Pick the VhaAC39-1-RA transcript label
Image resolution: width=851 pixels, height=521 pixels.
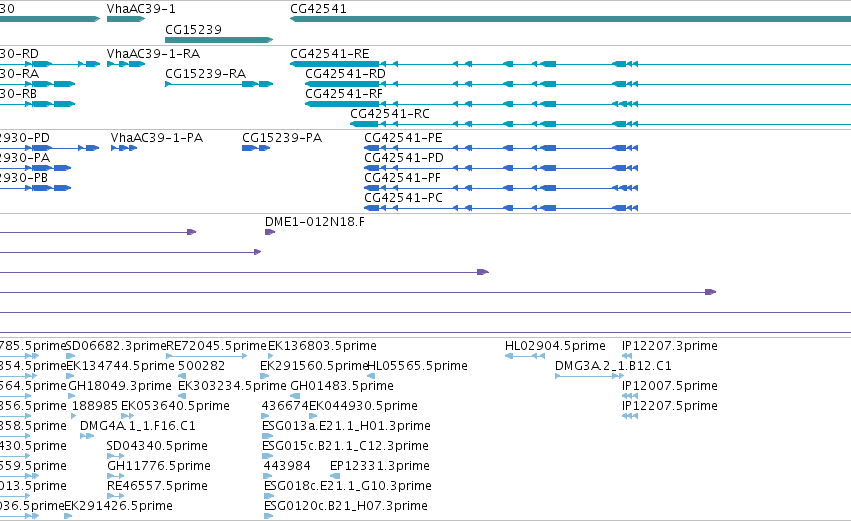pyautogui.click(x=153, y=54)
